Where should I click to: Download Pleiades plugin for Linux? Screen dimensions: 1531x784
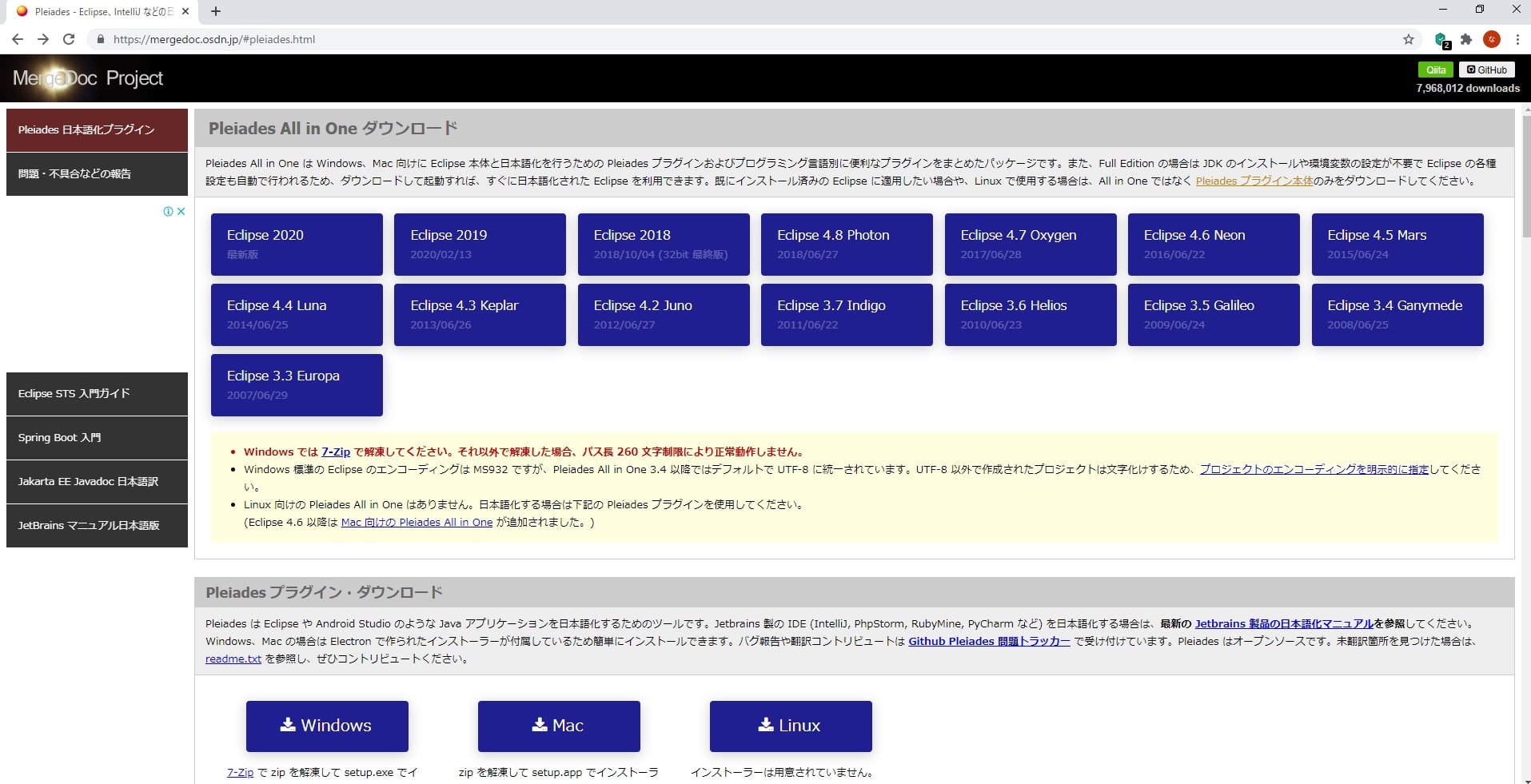point(791,726)
